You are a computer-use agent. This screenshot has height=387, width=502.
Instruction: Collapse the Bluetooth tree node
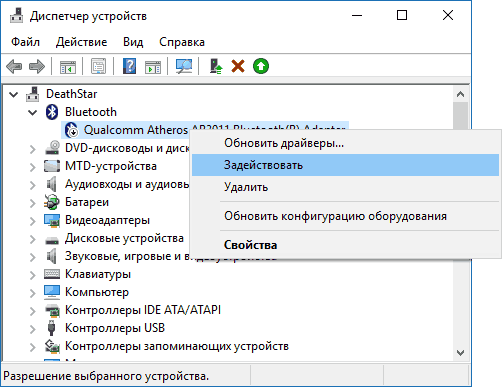click(32, 112)
